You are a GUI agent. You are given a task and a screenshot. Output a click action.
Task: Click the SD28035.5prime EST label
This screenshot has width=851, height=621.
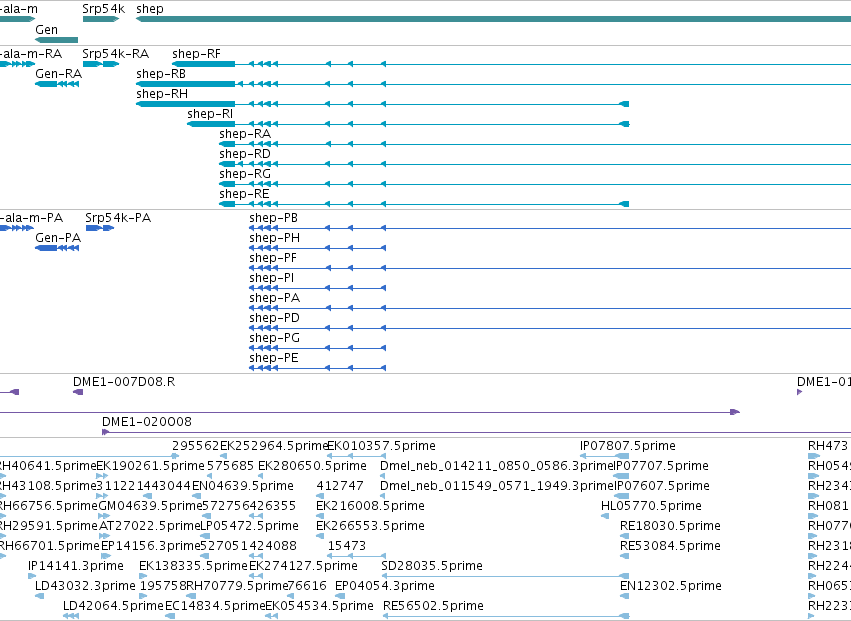432,566
